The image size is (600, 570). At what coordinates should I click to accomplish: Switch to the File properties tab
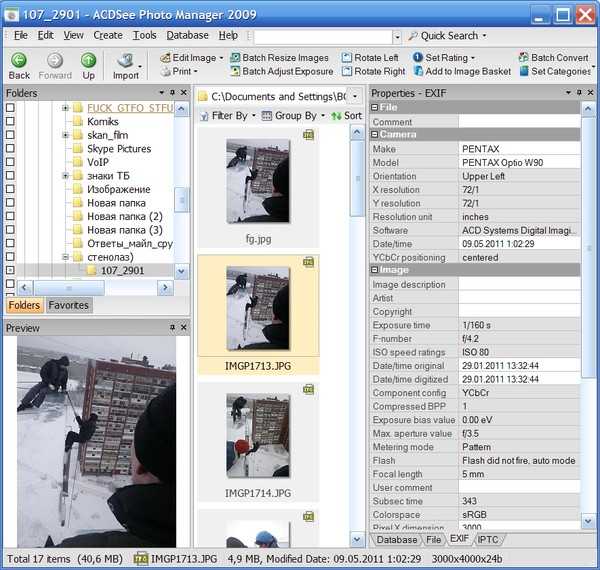(x=434, y=539)
